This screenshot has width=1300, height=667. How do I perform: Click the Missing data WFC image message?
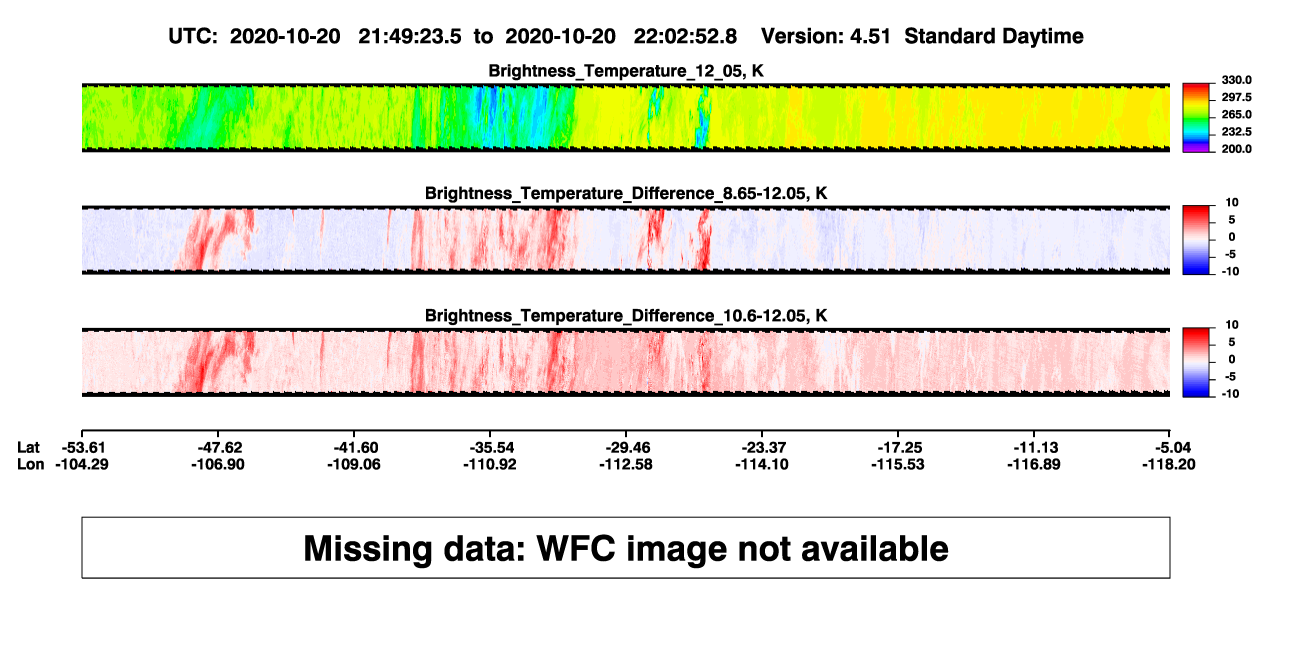(x=626, y=548)
